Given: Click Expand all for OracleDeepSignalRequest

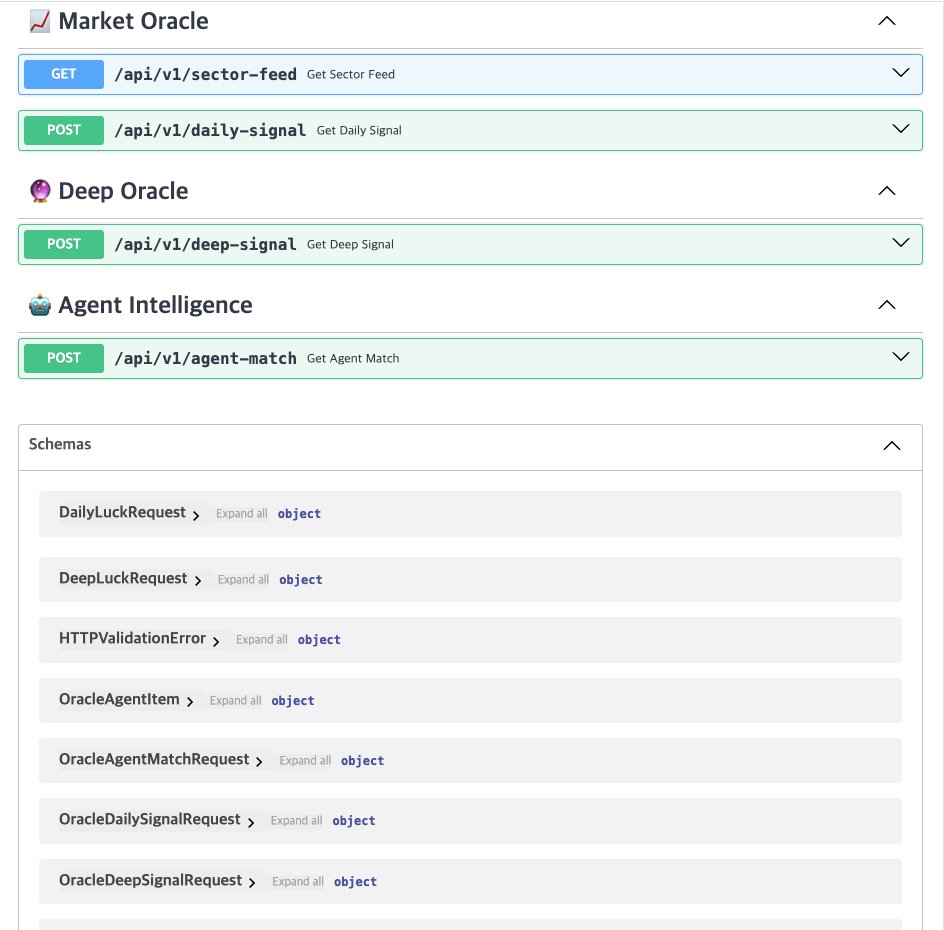Looking at the screenshot, I should [297, 881].
